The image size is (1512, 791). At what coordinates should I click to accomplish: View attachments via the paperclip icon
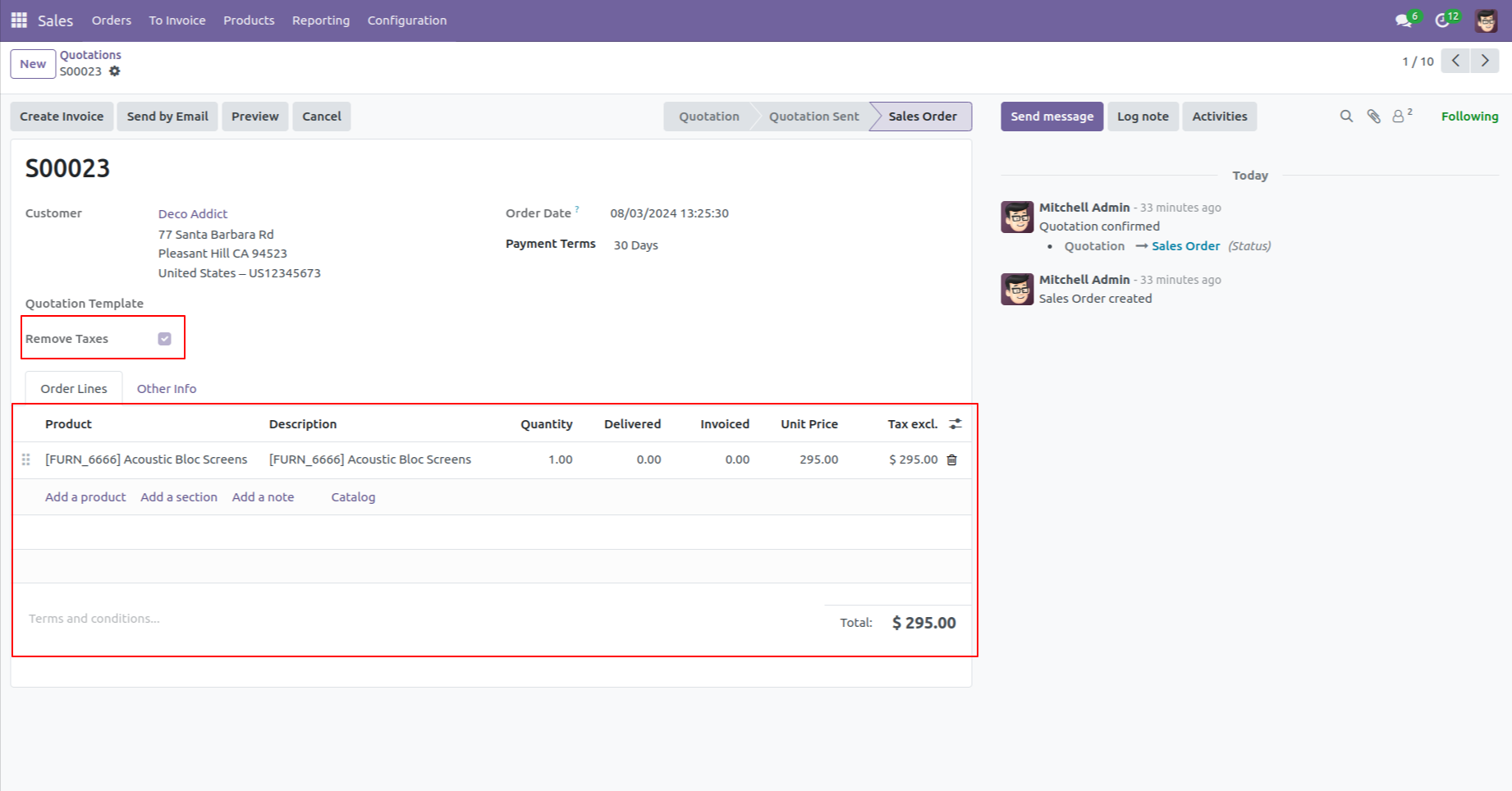pyautogui.click(x=1374, y=116)
